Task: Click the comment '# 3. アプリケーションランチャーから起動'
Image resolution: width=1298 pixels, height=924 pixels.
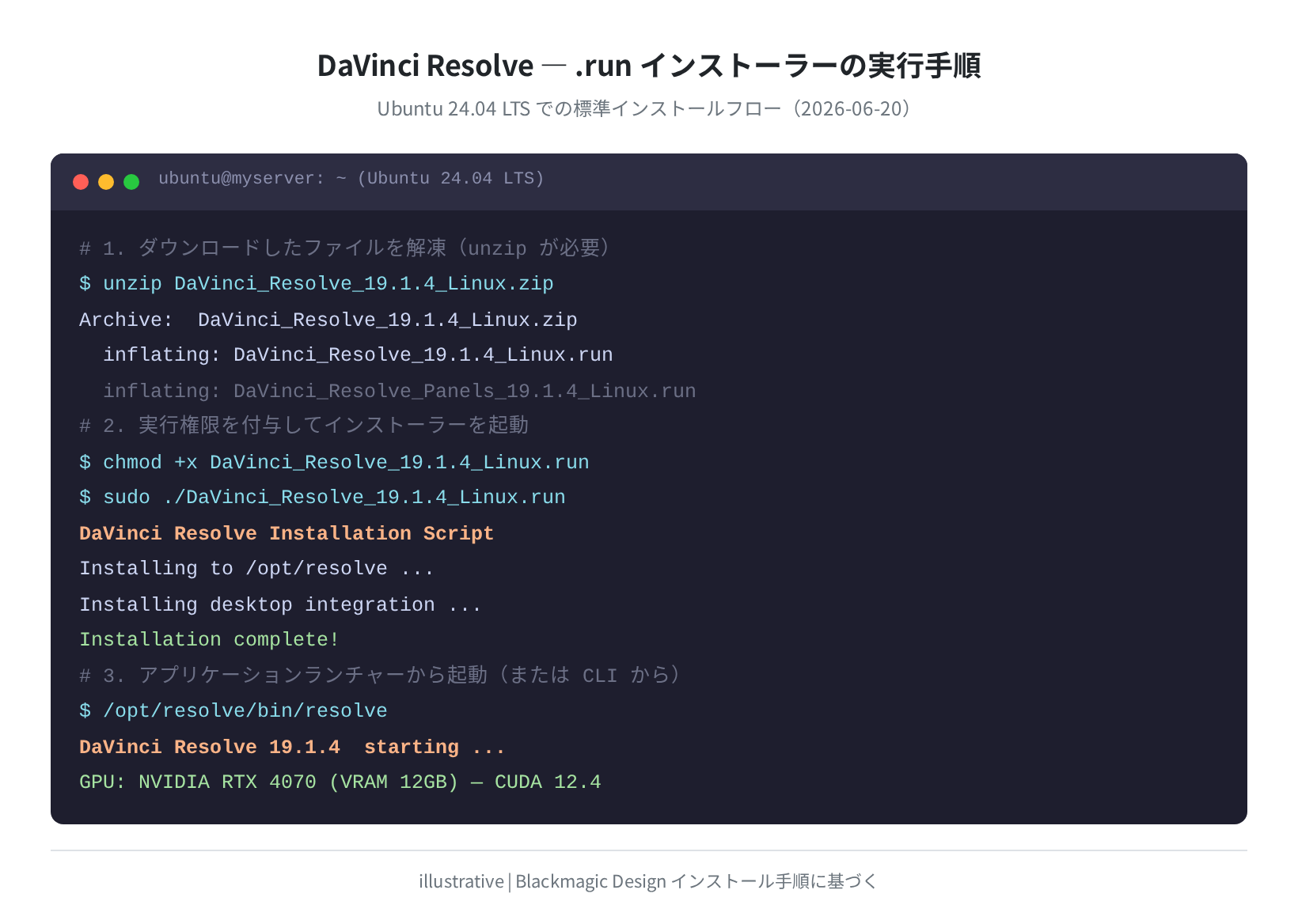Action: coord(283,675)
